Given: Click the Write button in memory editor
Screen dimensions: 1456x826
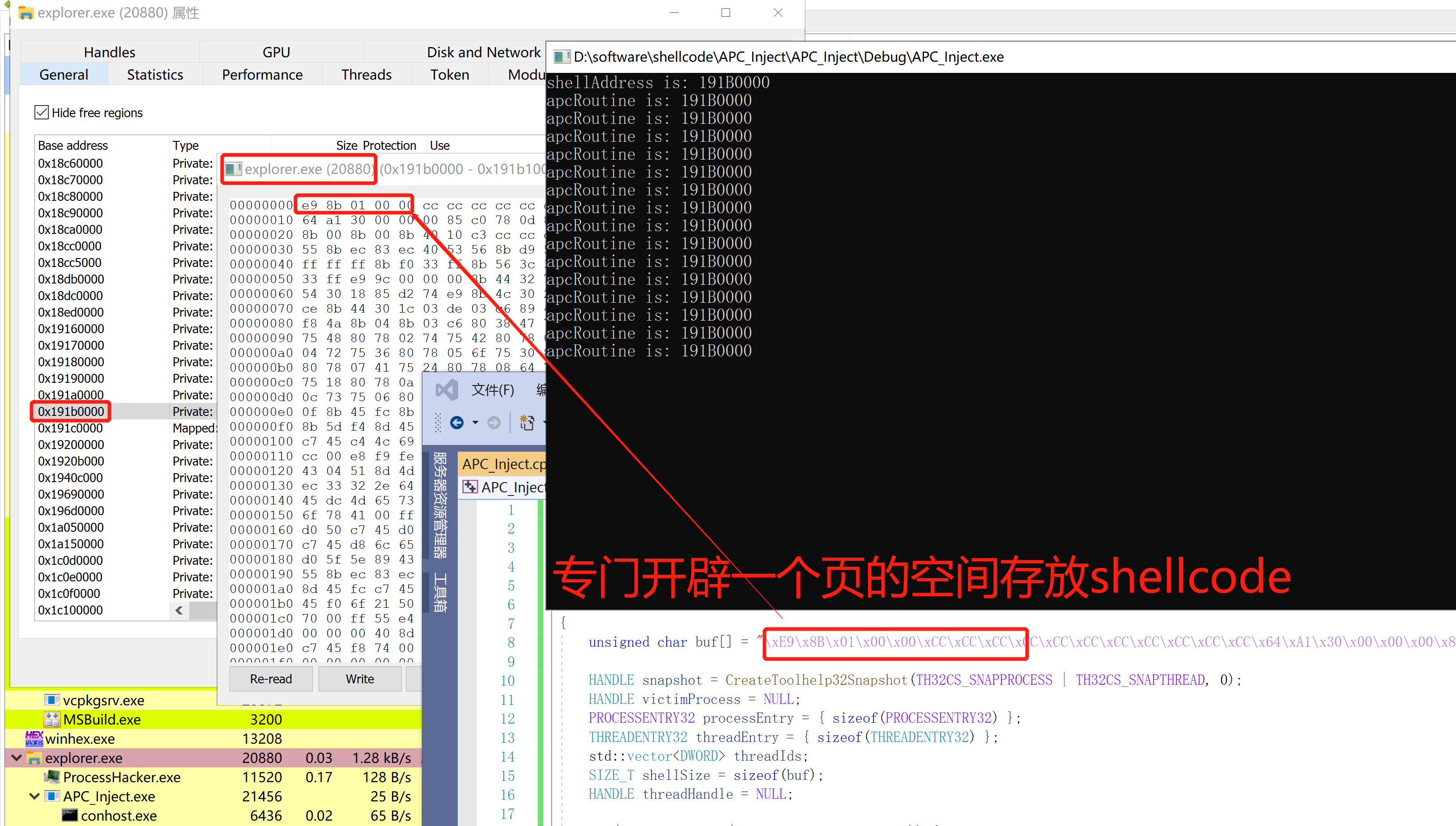Looking at the screenshot, I should click(360, 679).
